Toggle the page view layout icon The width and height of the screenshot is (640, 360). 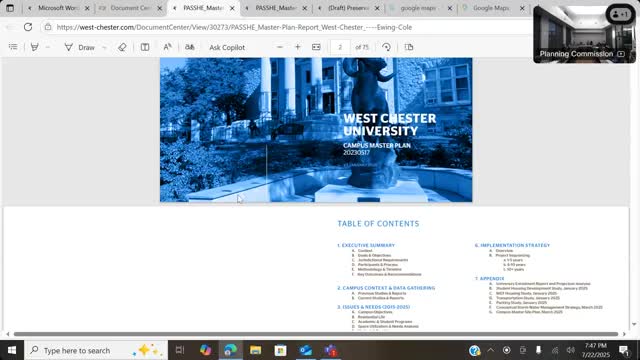point(145,47)
